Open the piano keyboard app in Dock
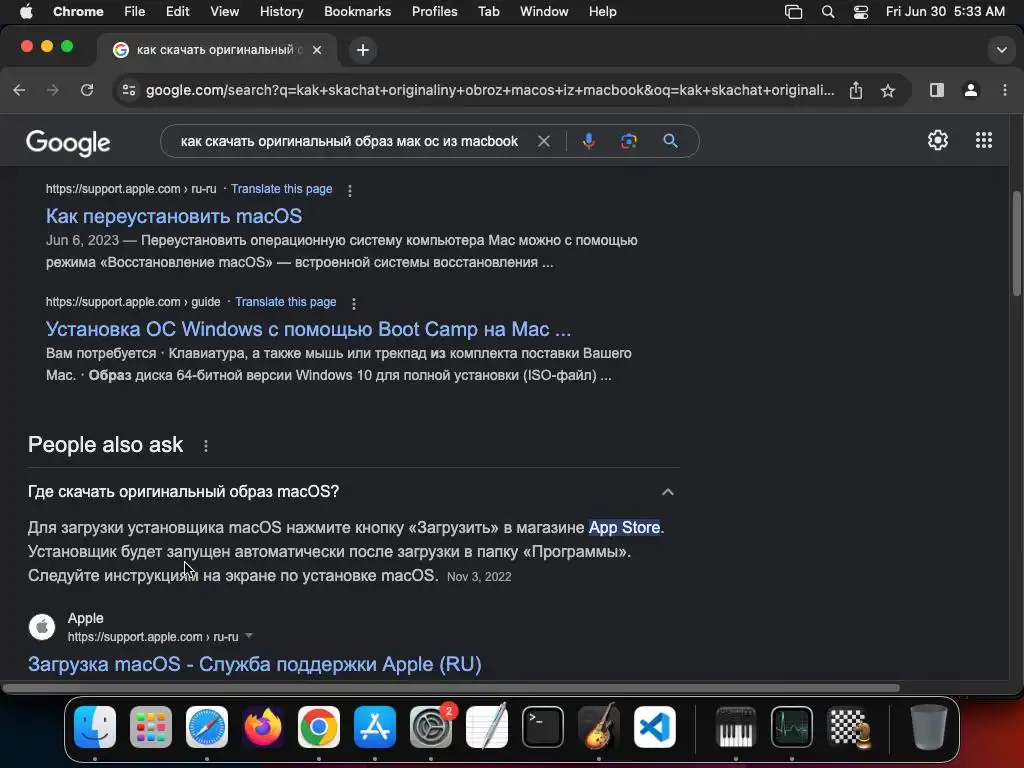The image size is (1024, 768). pos(736,727)
